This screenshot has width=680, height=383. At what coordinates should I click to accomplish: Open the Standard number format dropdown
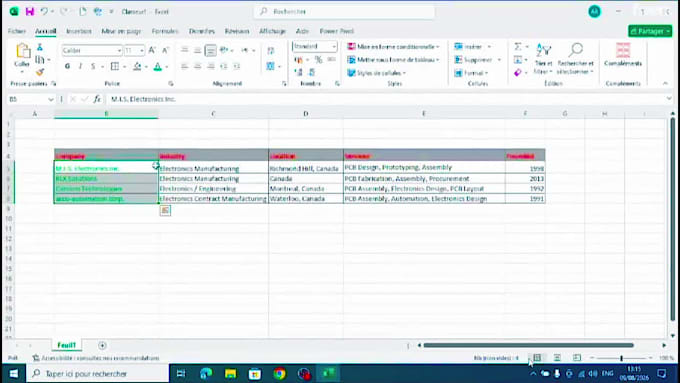pos(333,46)
